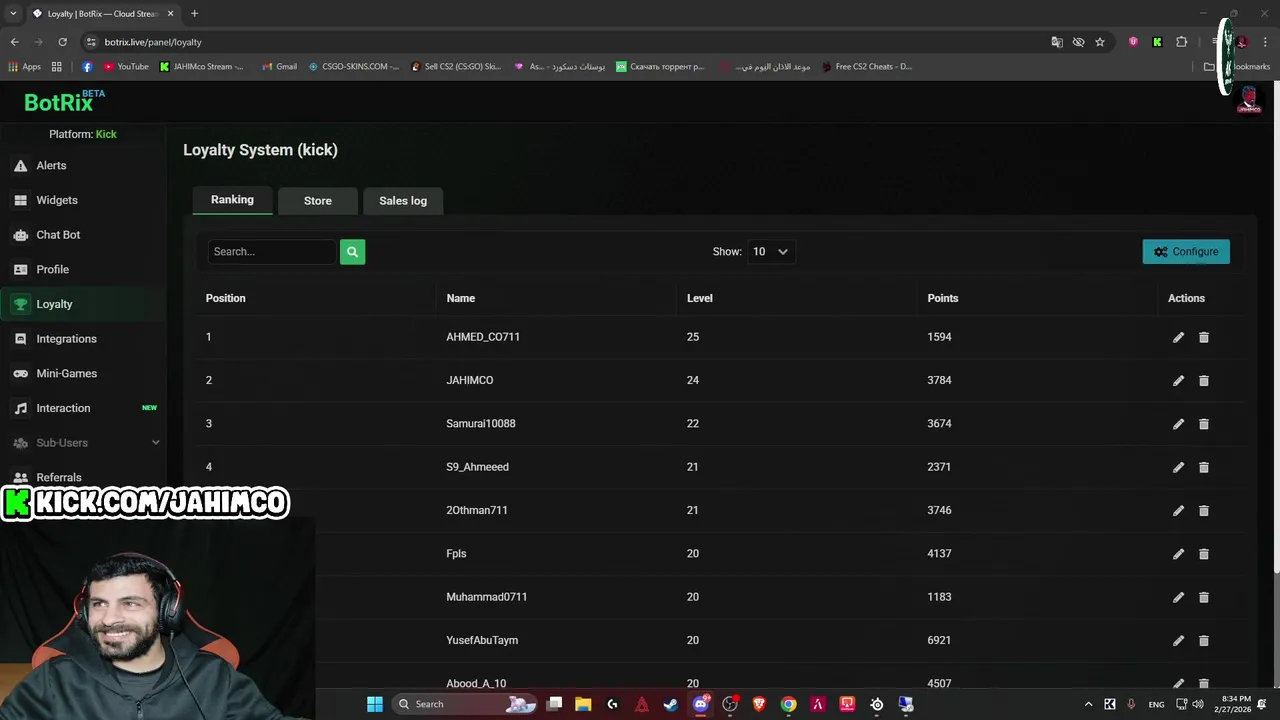Click the taskbar Search box

point(465,704)
